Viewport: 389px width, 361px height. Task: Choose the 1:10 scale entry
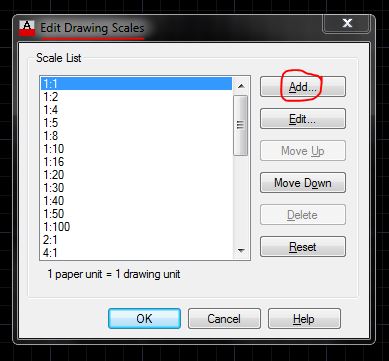(136, 149)
